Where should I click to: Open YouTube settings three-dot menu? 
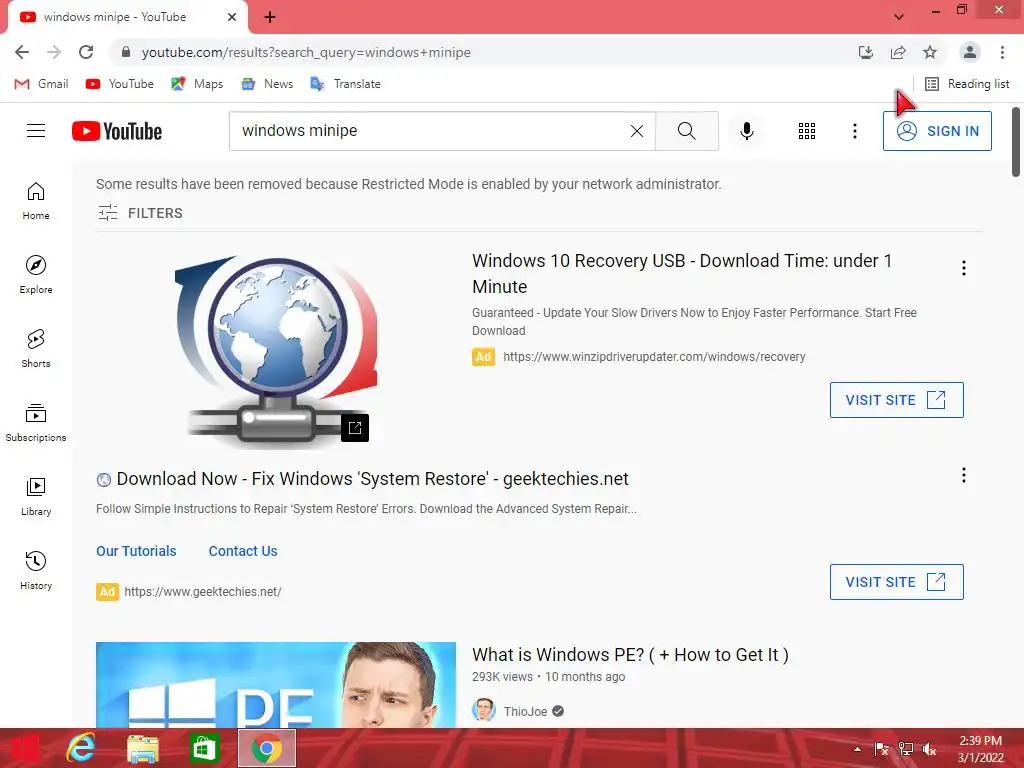[x=854, y=131]
